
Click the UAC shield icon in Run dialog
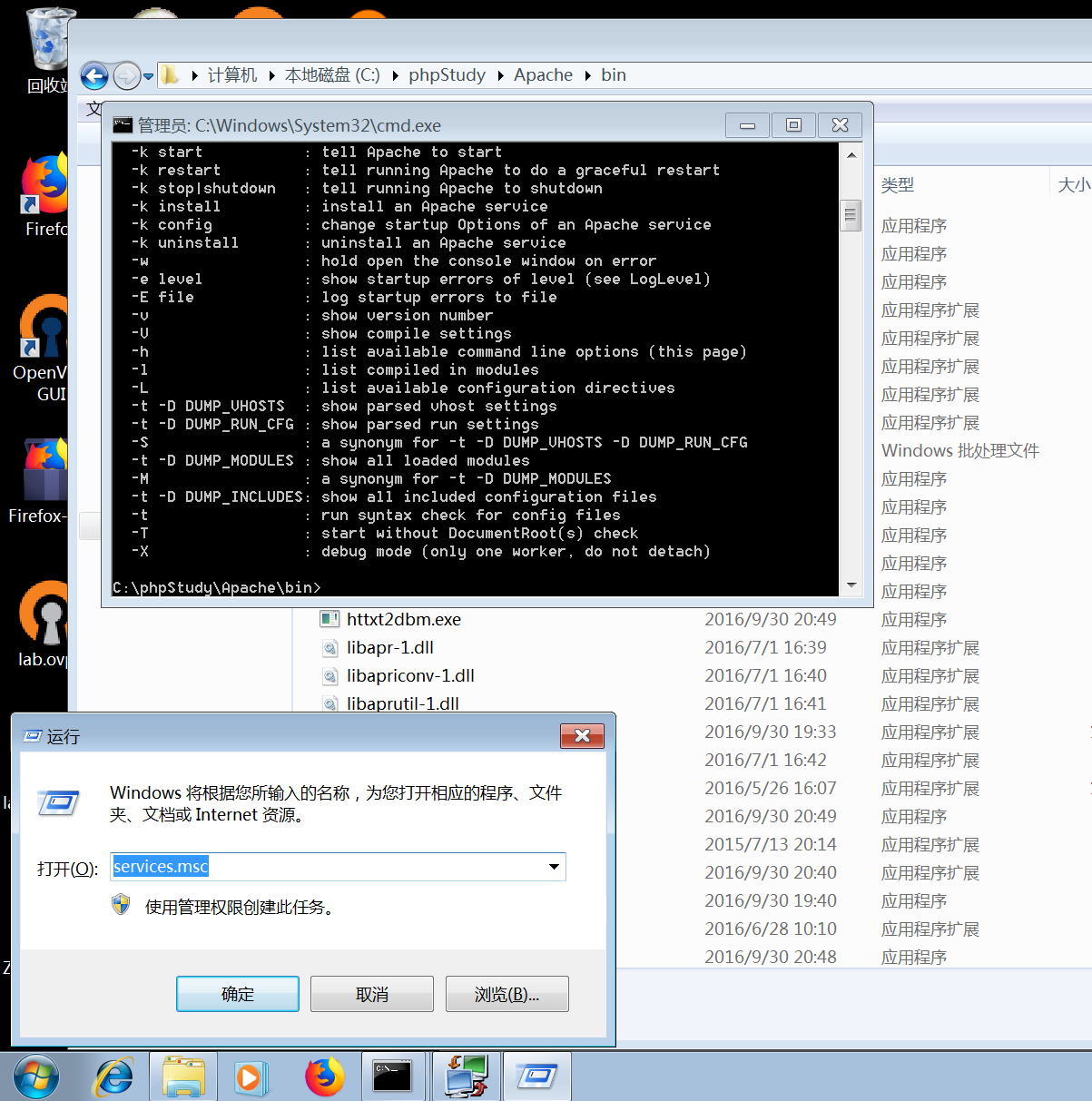tap(121, 905)
